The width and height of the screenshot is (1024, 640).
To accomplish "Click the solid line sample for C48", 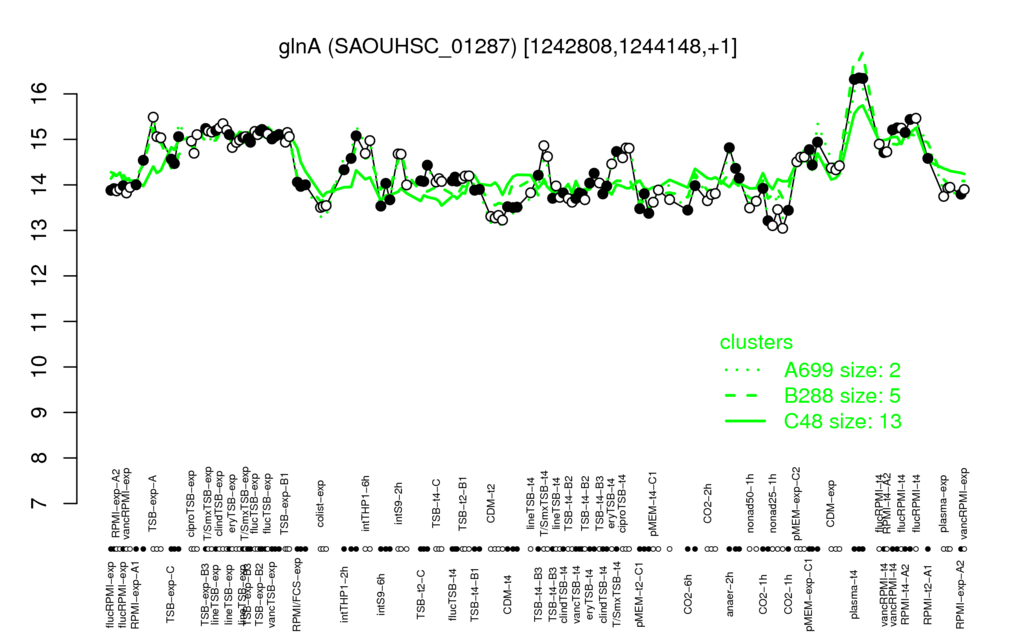I will click(x=743, y=421).
